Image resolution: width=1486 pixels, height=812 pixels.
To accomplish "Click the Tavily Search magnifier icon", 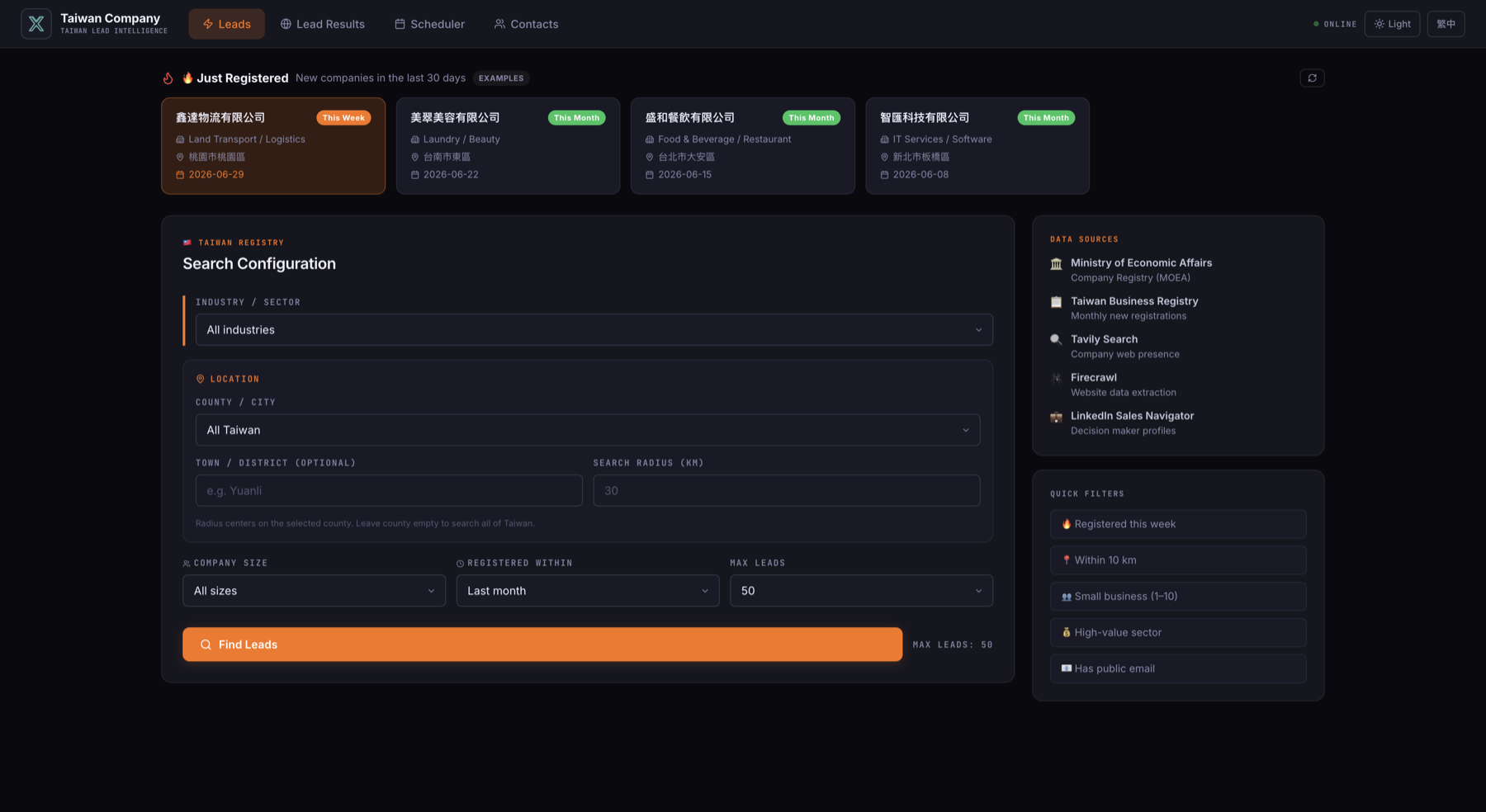I will click(1056, 340).
